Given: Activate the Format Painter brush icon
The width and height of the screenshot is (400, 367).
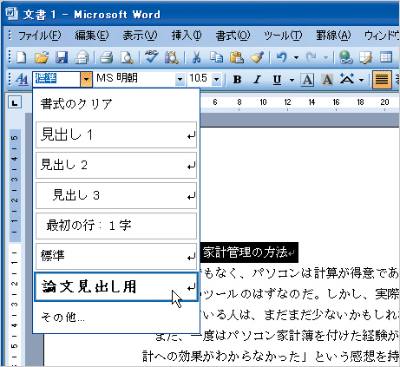Looking at the screenshot, I should [257, 58].
